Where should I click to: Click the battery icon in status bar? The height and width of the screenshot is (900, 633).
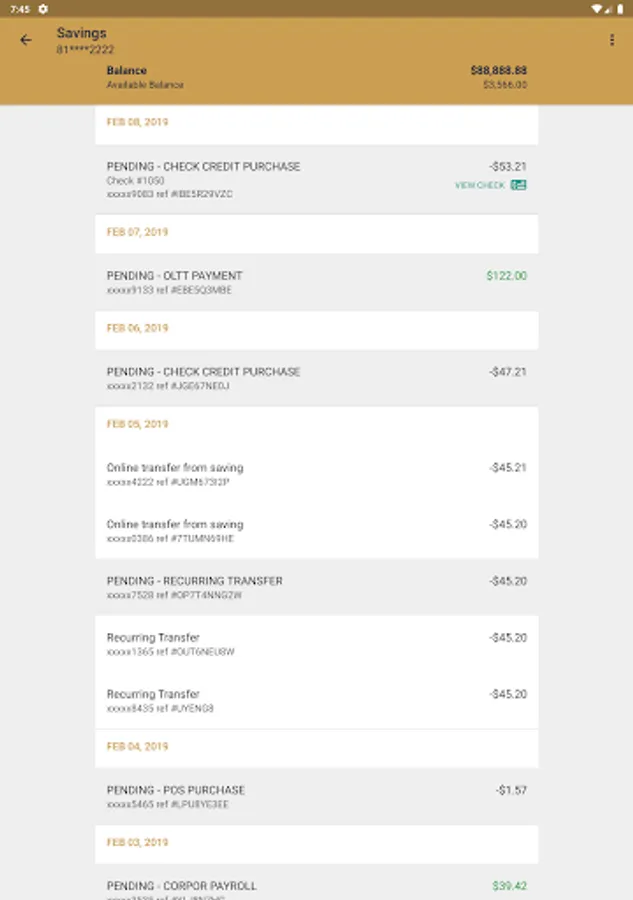622,8
